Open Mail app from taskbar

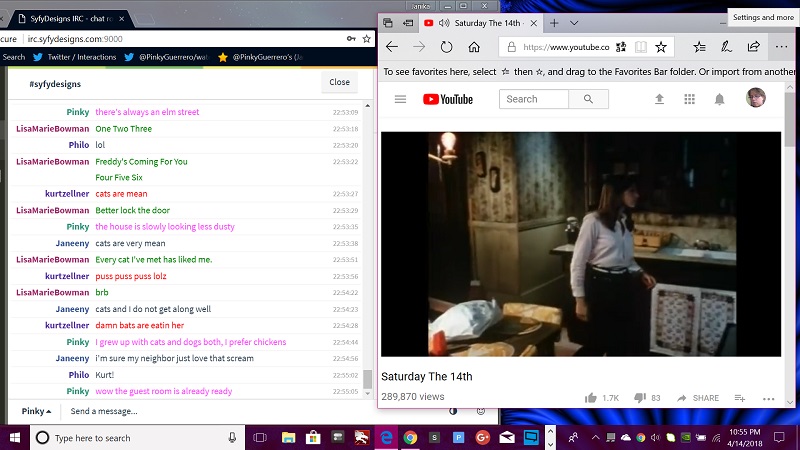pos(507,438)
